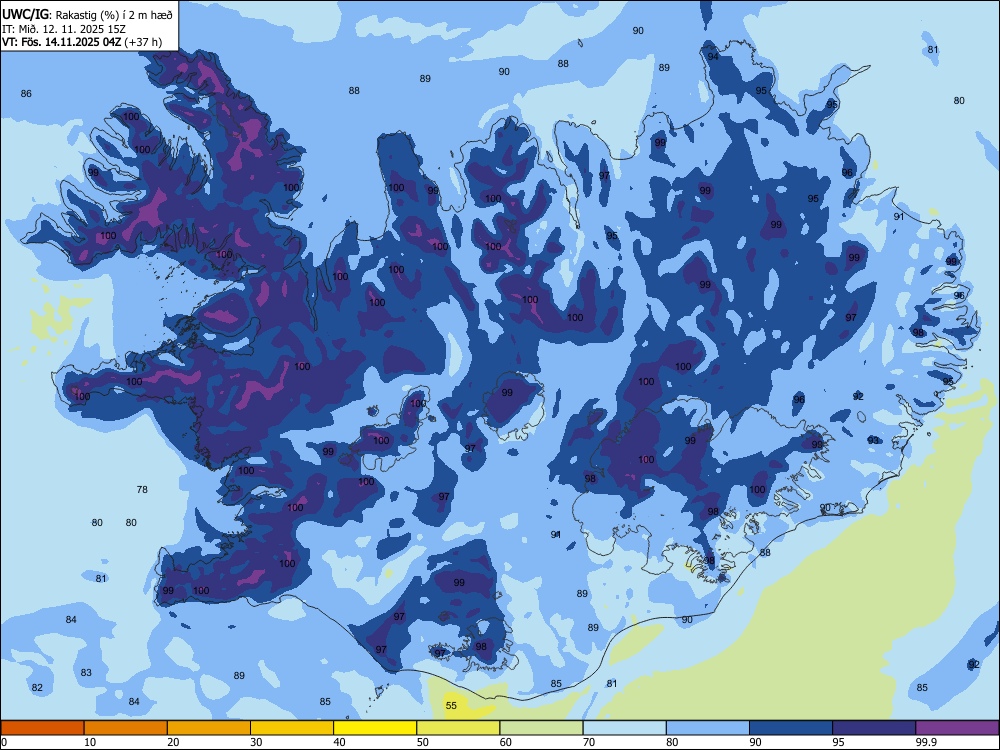This screenshot has width=1000, height=750.
Task: Click the '93' value in the east
Action: tap(873, 440)
